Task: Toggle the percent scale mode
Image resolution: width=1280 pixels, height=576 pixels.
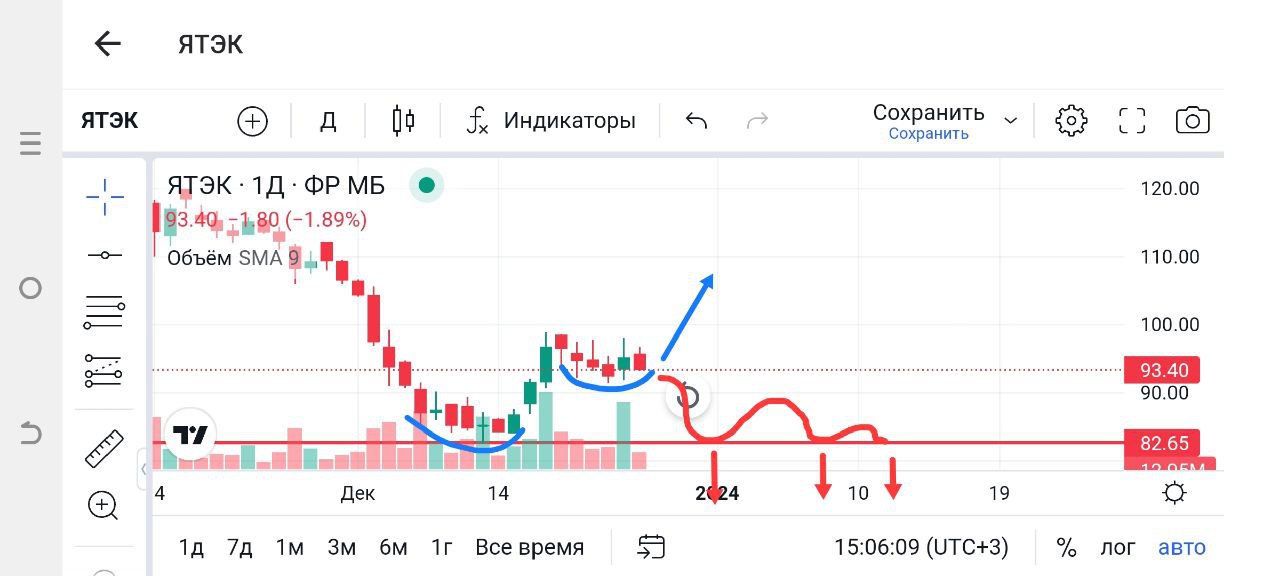Action: [x=1067, y=547]
